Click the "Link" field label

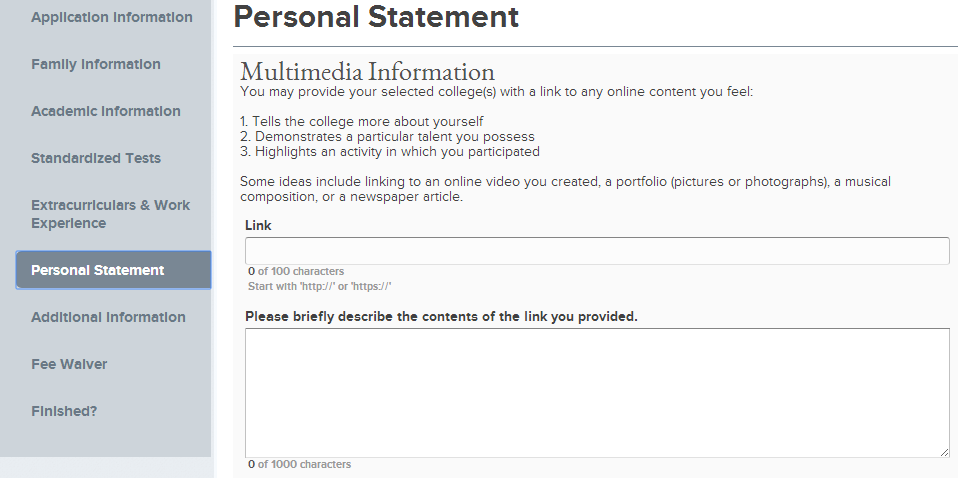tap(258, 225)
